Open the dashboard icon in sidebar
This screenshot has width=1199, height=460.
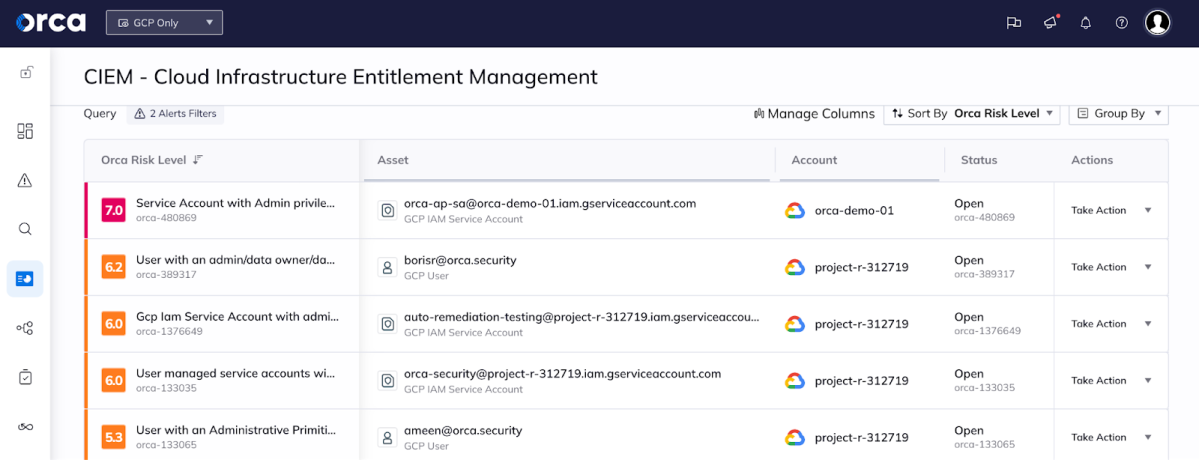coord(25,131)
